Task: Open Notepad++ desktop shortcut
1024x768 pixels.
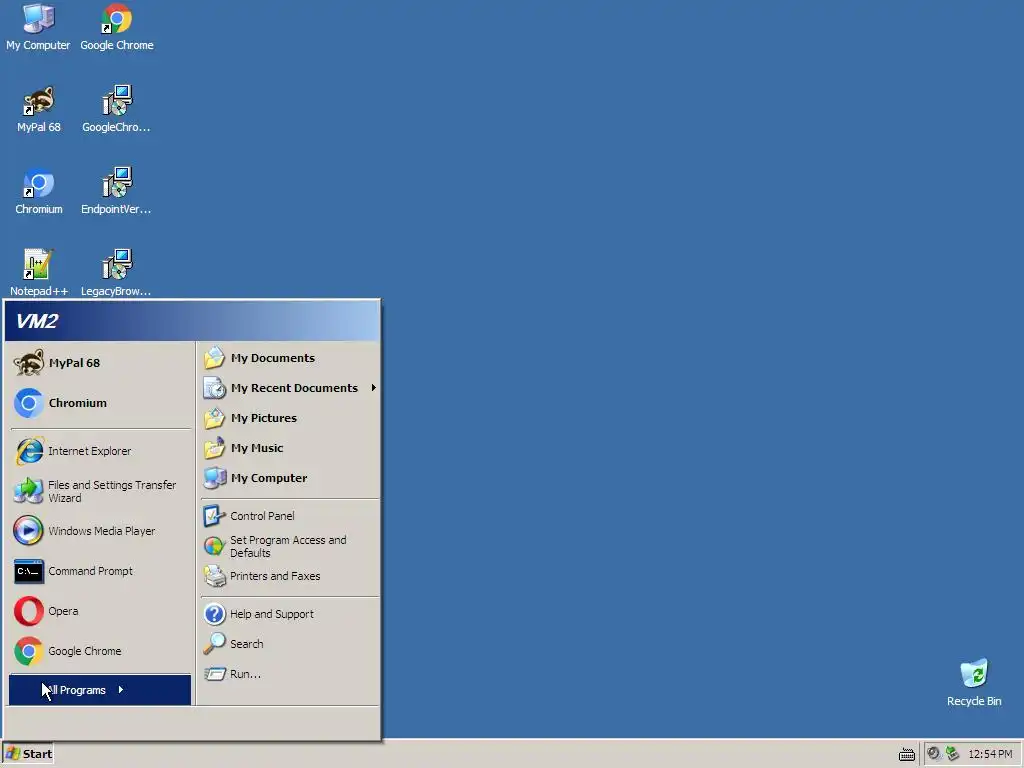Action: click(x=39, y=273)
